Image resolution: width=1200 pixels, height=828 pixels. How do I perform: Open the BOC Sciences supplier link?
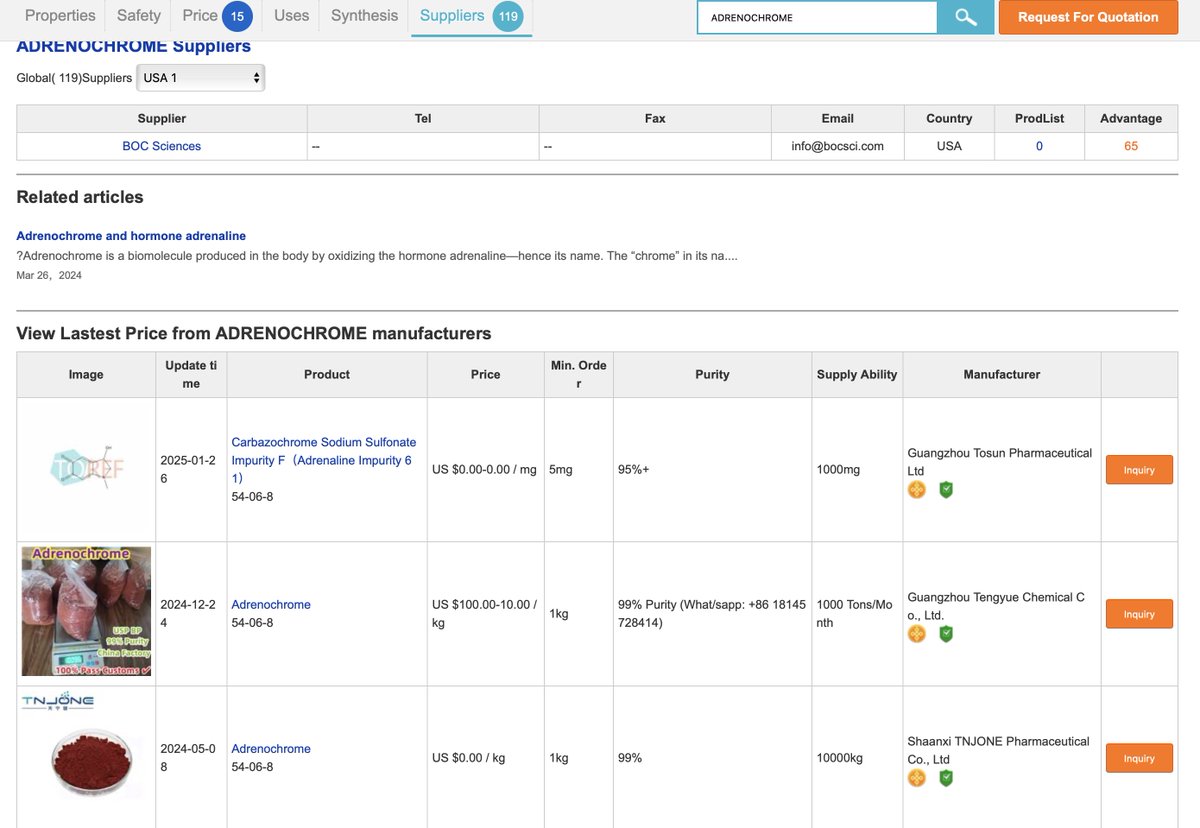pyautogui.click(x=162, y=146)
